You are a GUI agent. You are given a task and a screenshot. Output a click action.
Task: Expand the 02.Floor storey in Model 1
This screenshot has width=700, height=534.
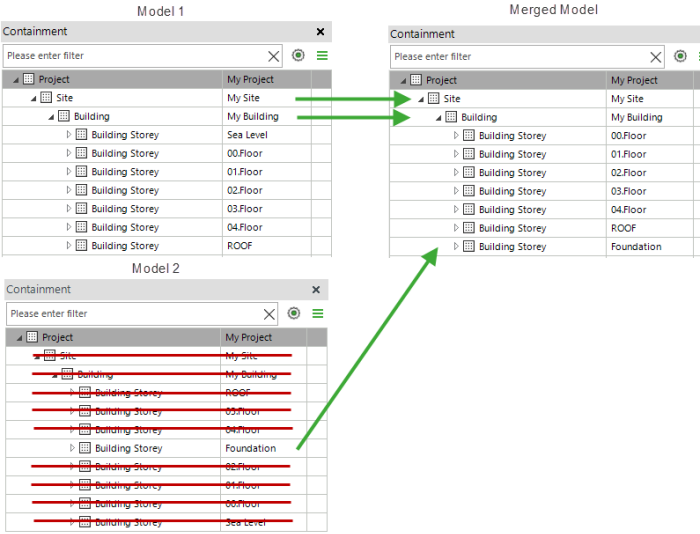69,190
